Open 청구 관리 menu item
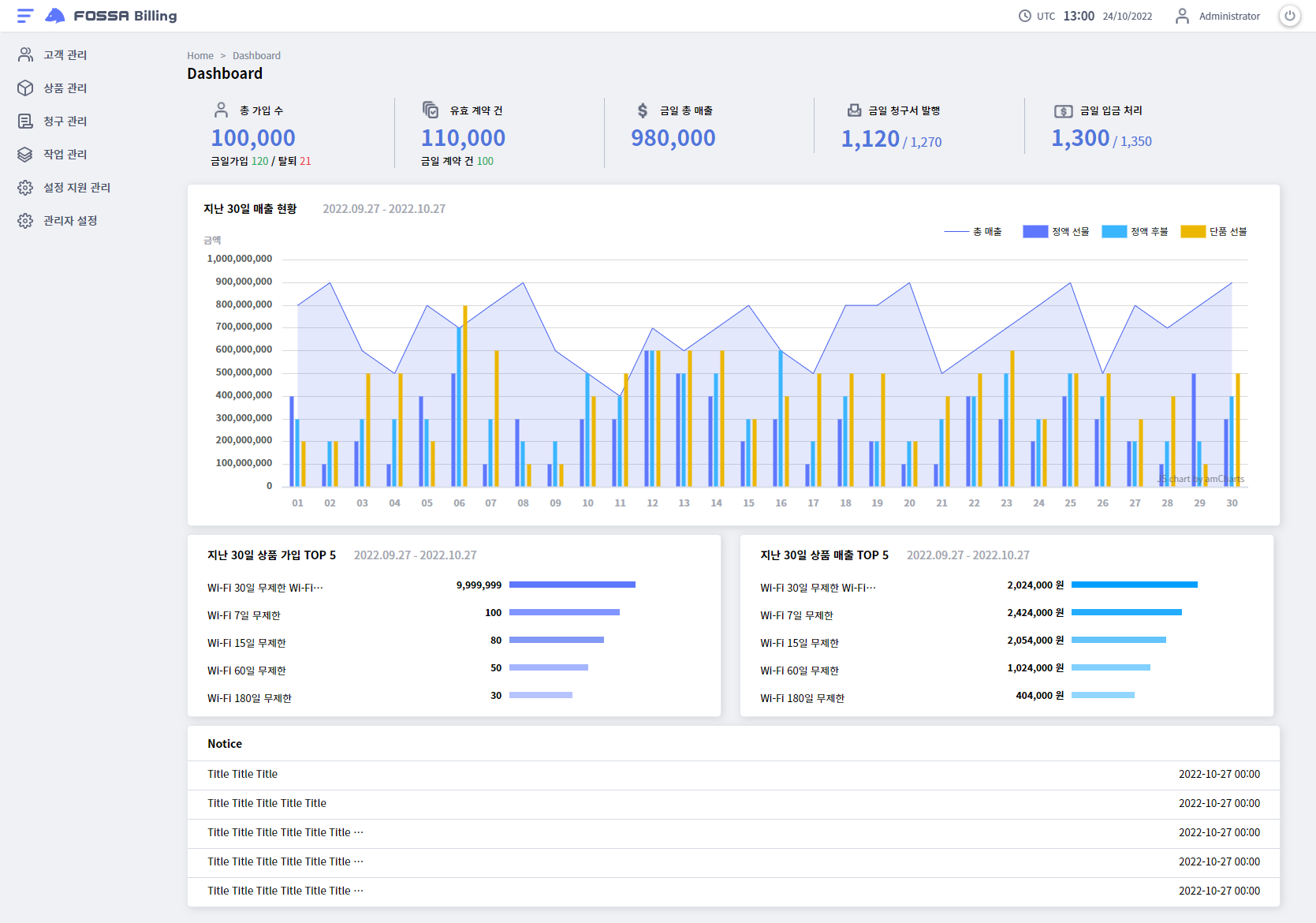Screen dimensions: 1316x923 65,121
